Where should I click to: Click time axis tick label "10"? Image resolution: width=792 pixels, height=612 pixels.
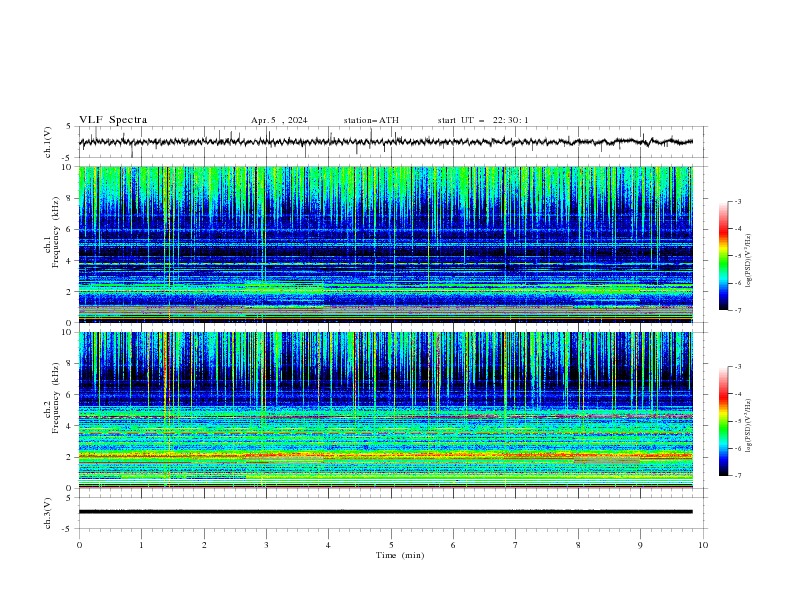(x=703, y=545)
